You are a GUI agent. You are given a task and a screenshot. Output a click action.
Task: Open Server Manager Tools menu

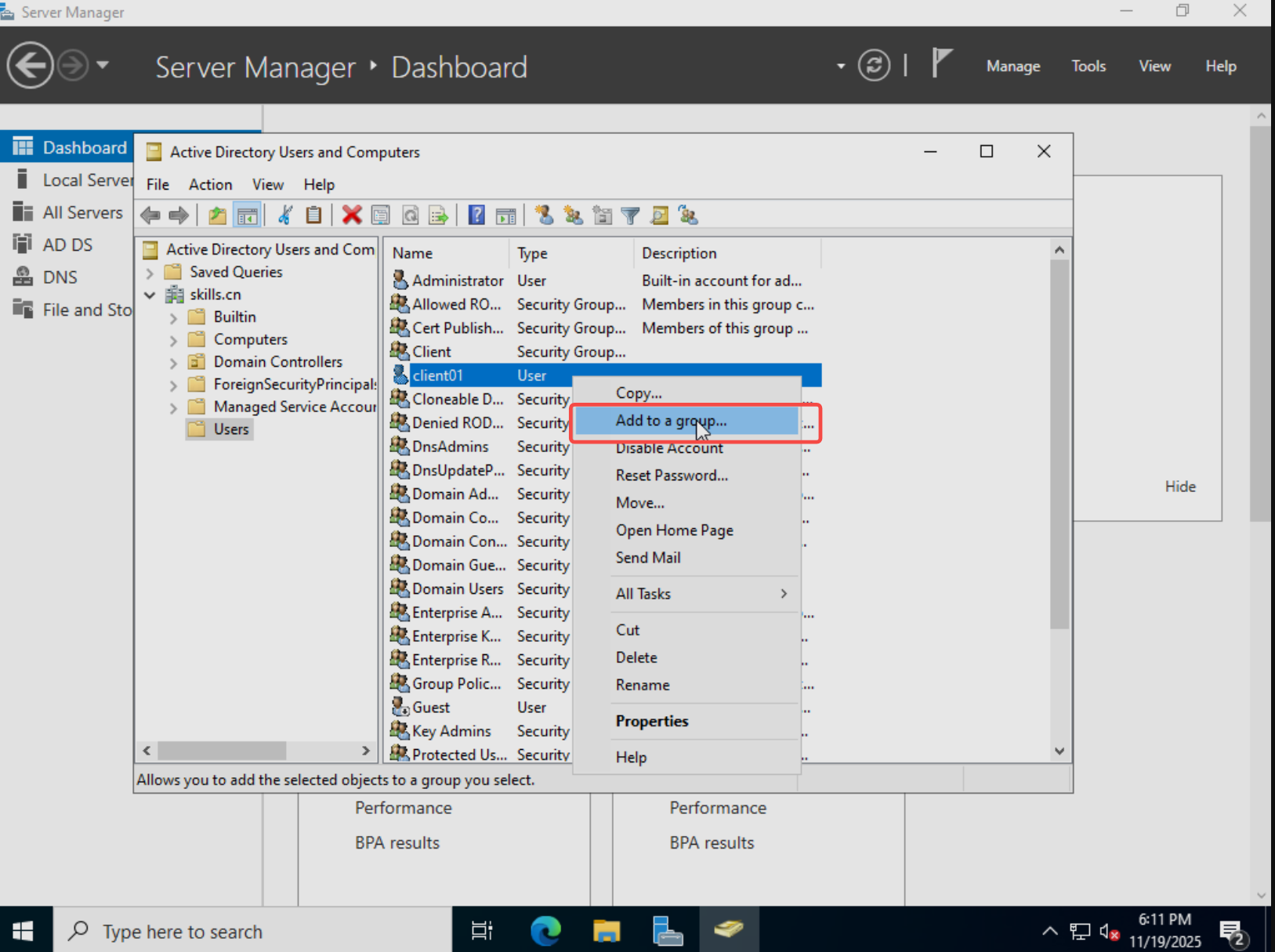coord(1088,67)
